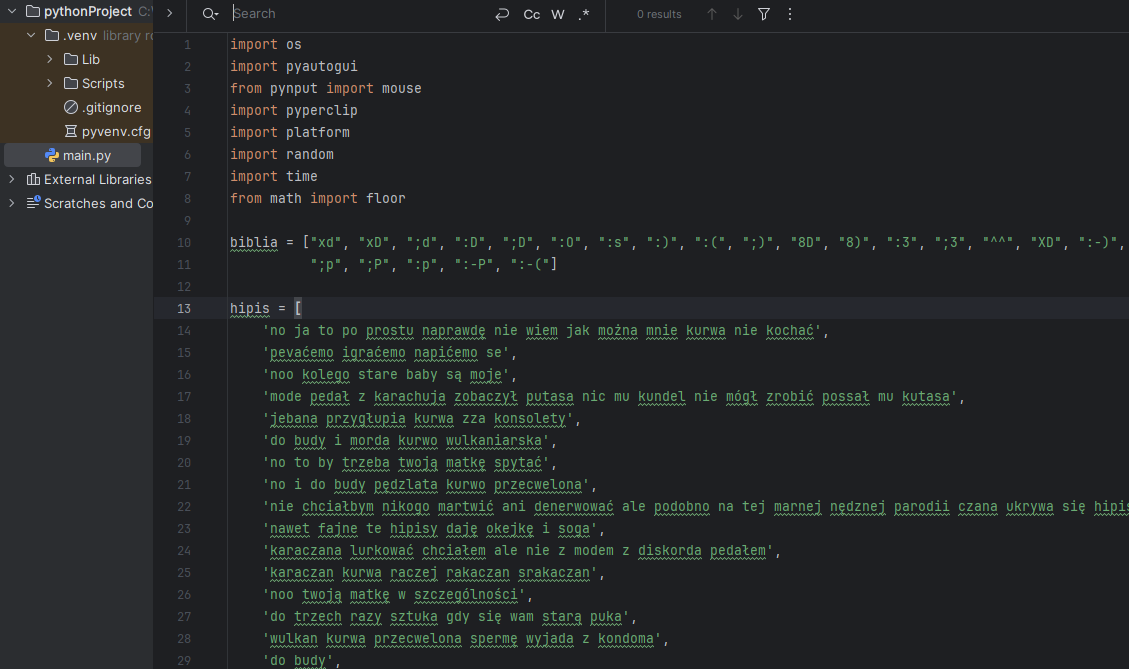Click 'import time' line in editor

click(x=274, y=176)
